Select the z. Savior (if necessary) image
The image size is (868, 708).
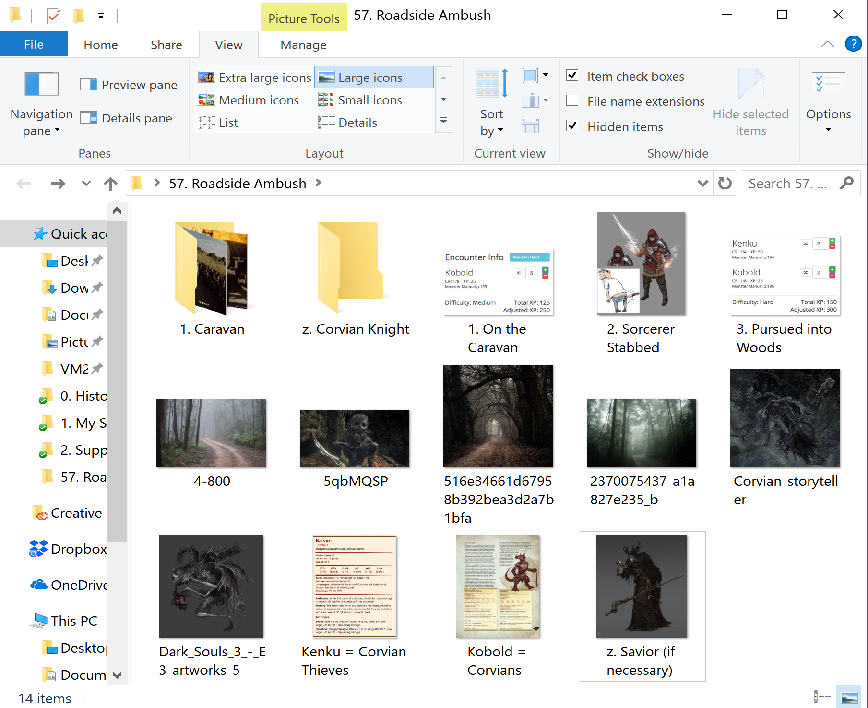642,606
